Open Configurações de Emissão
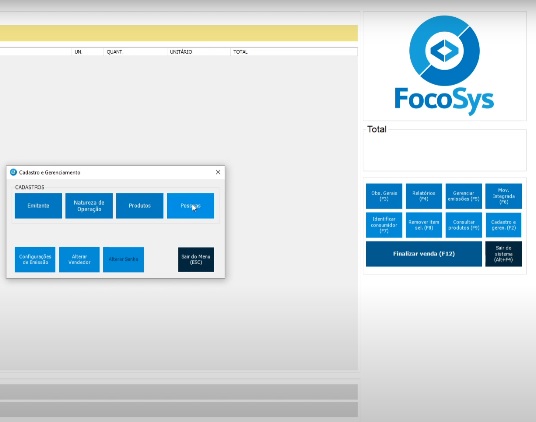This screenshot has height=422, width=536. [35, 260]
